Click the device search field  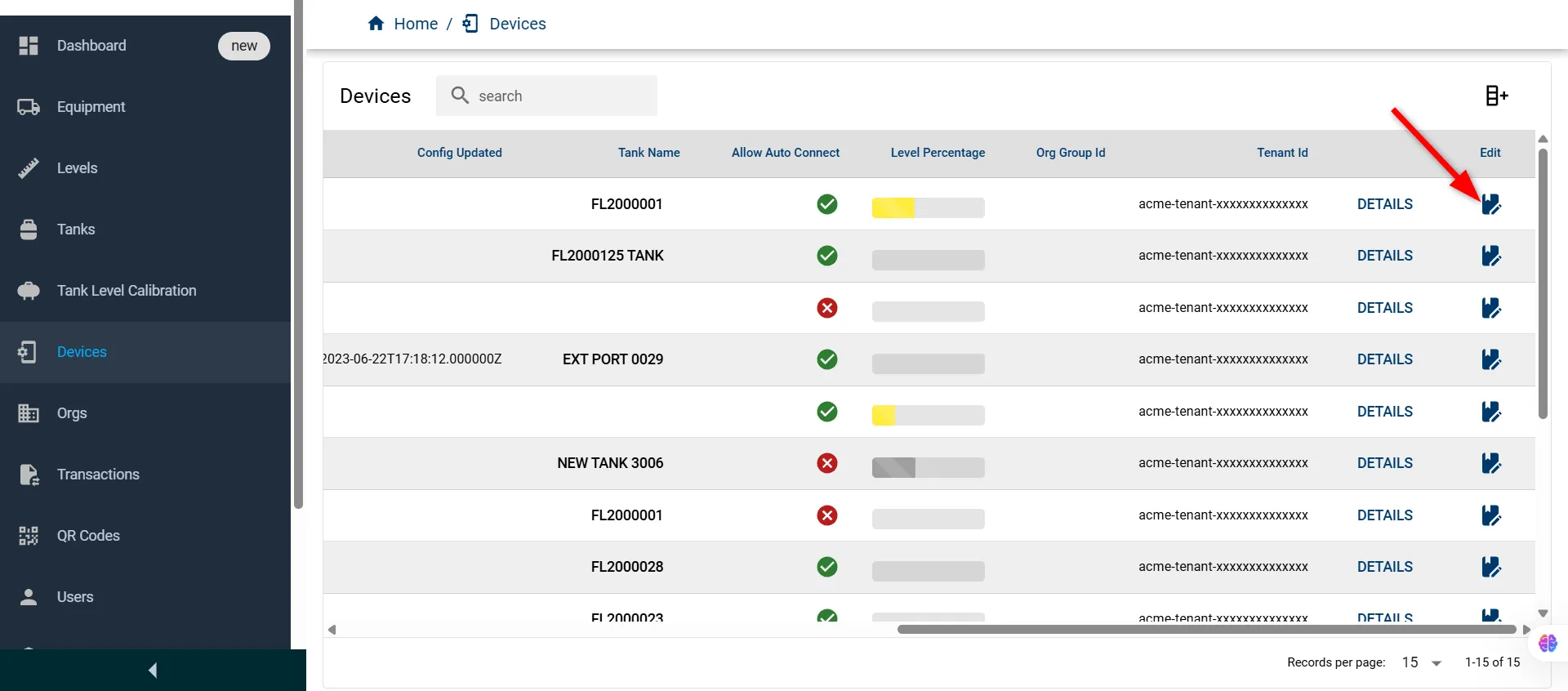pos(546,96)
